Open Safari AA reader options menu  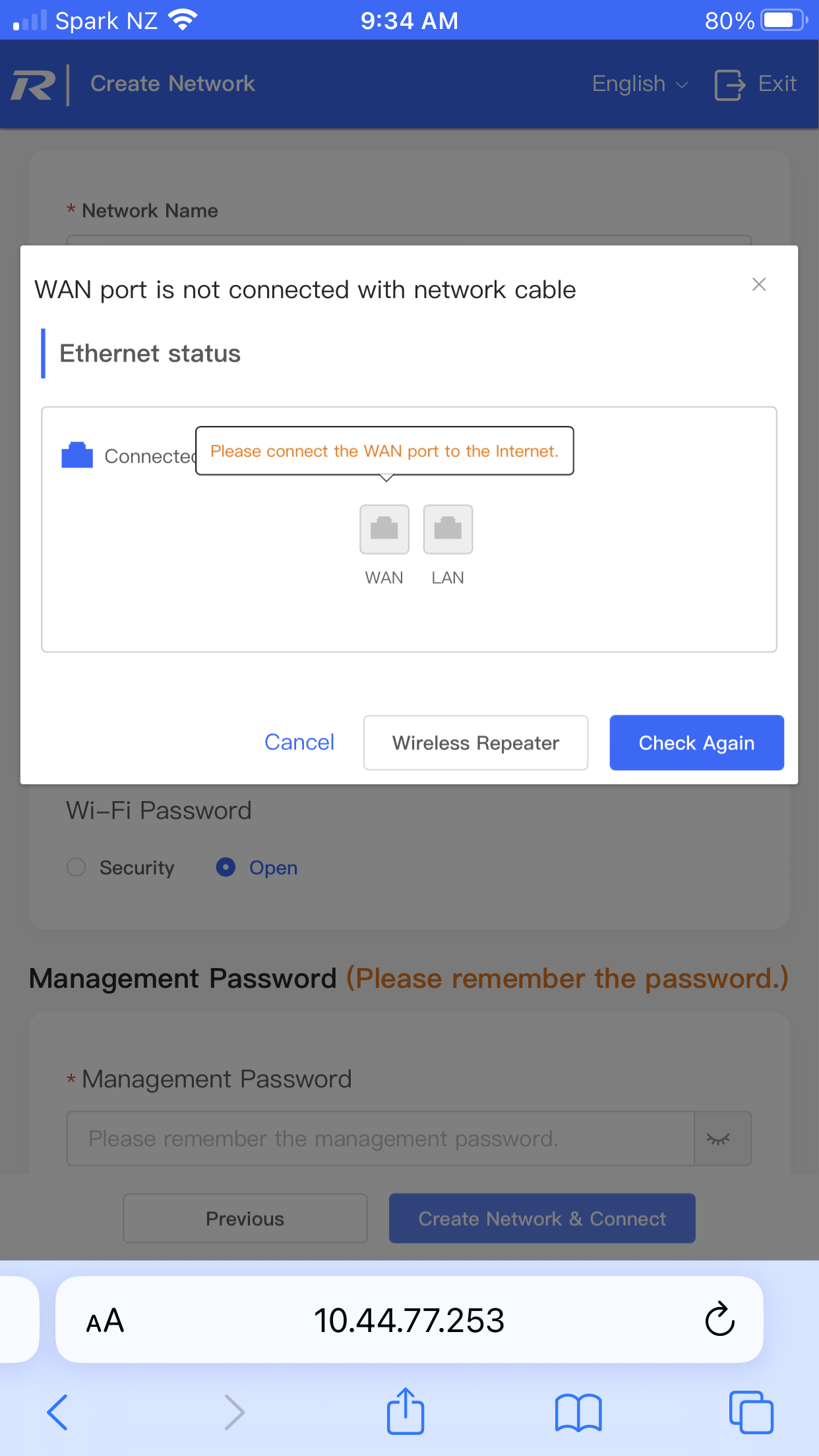point(105,1321)
